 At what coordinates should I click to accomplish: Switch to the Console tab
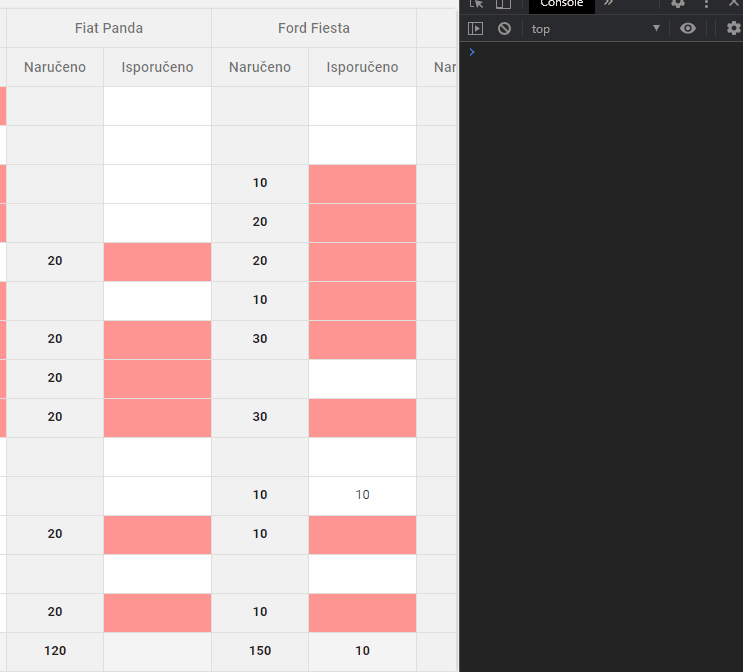point(561,4)
